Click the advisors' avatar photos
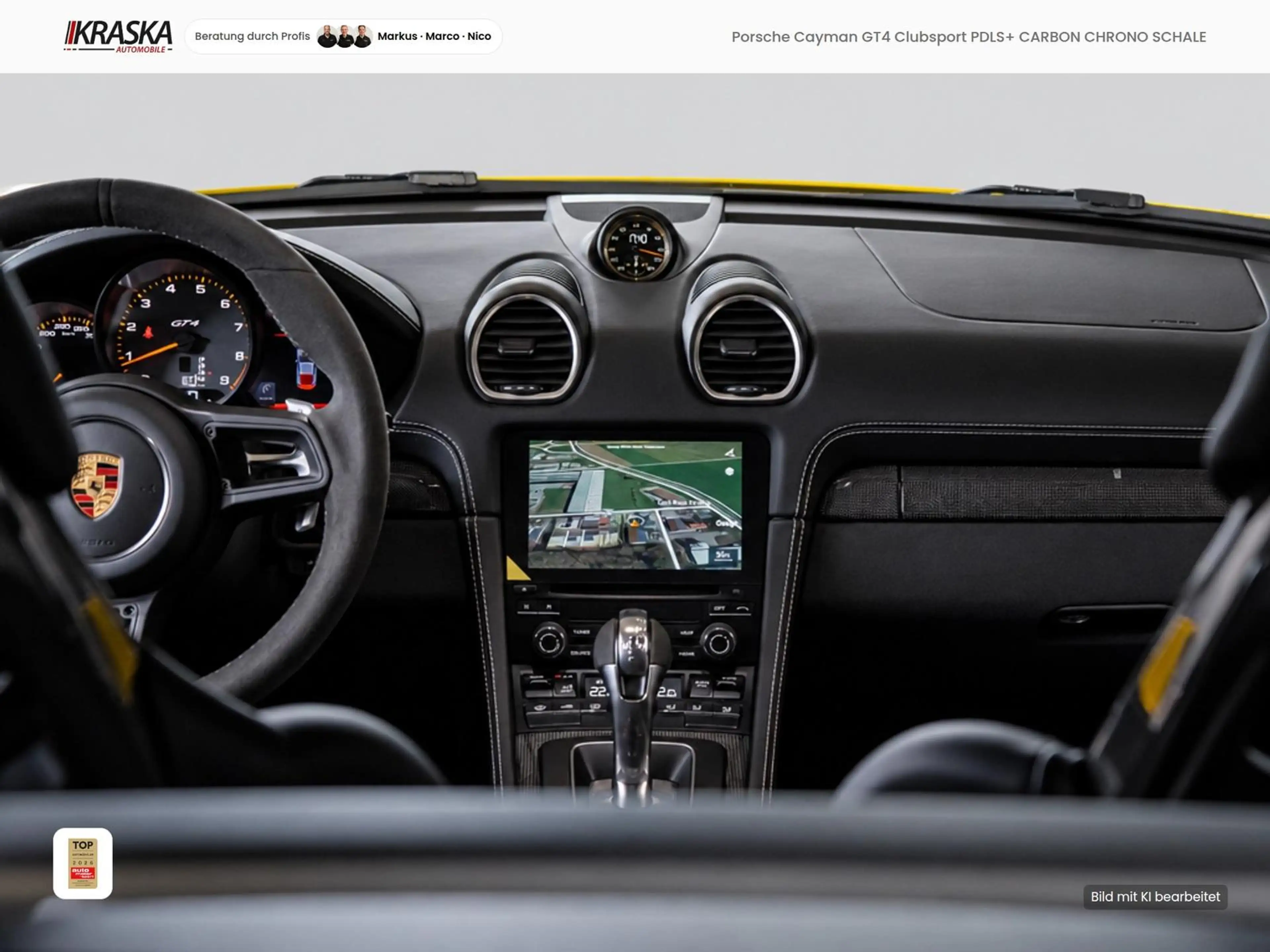 click(x=345, y=36)
